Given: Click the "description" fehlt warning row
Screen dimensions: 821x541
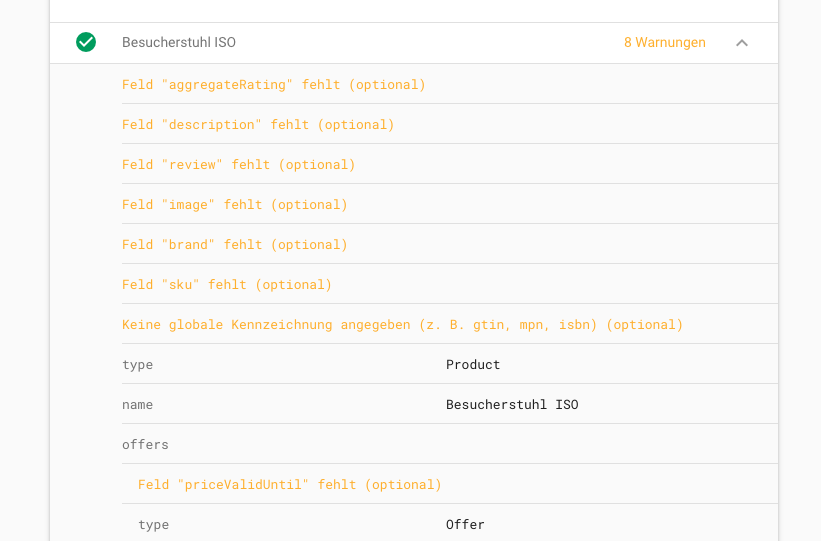Looking at the screenshot, I should [258, 125].
